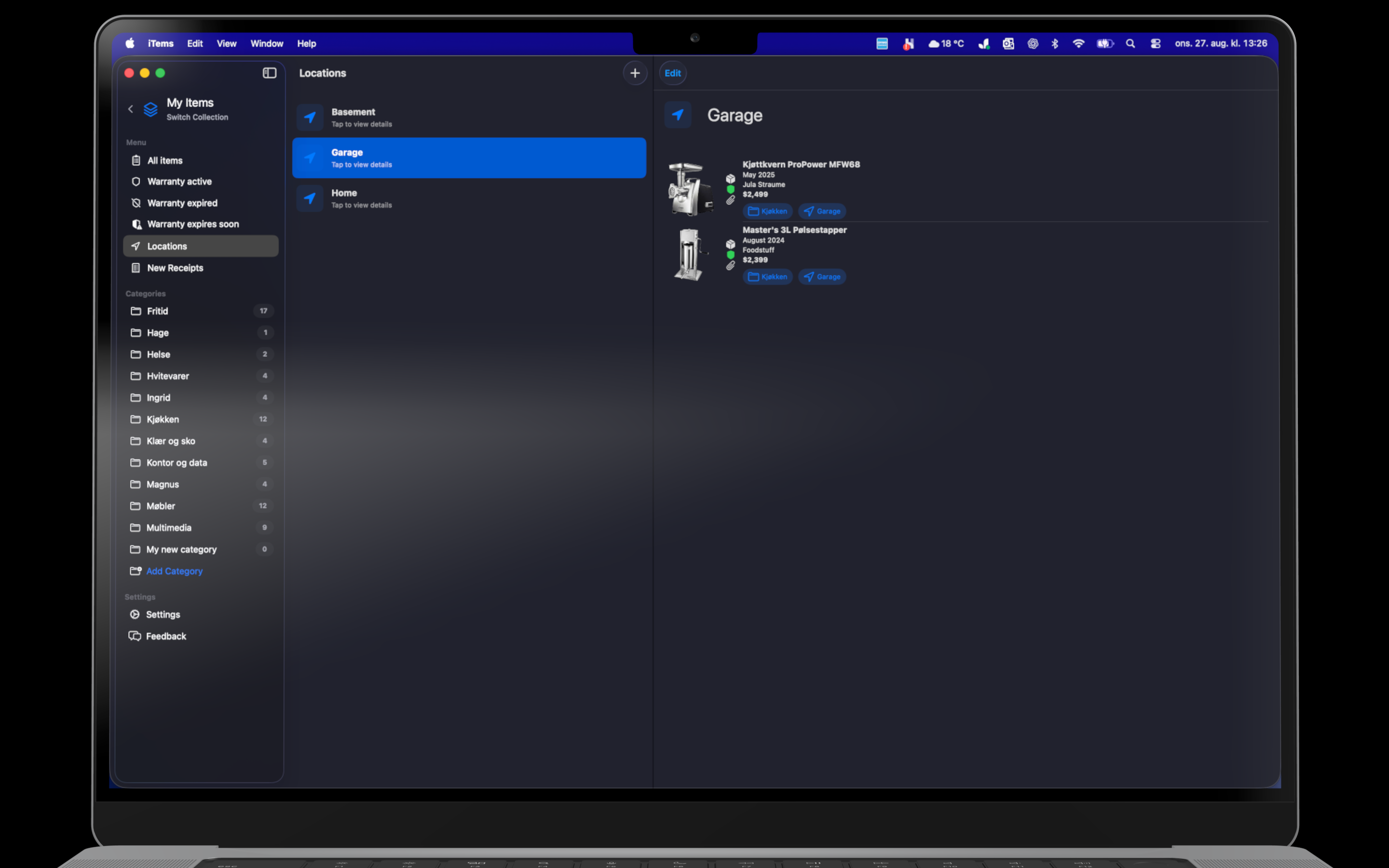Open the Kjøkken category in sidebar

pyautogui.click(x=200, y=419)
